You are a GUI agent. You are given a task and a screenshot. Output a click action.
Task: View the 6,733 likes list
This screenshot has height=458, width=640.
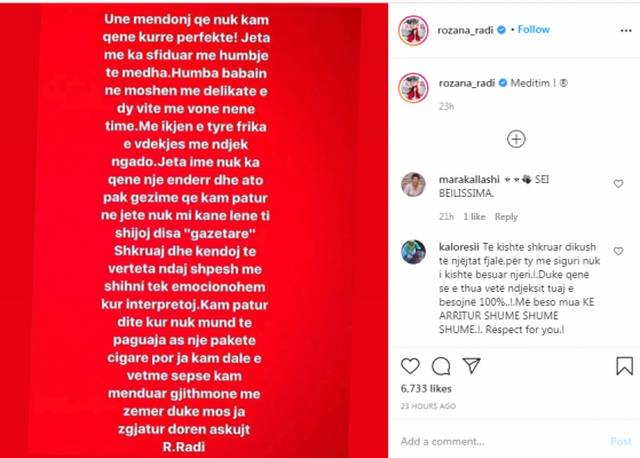pyautogui.click(x=426, y=389)
